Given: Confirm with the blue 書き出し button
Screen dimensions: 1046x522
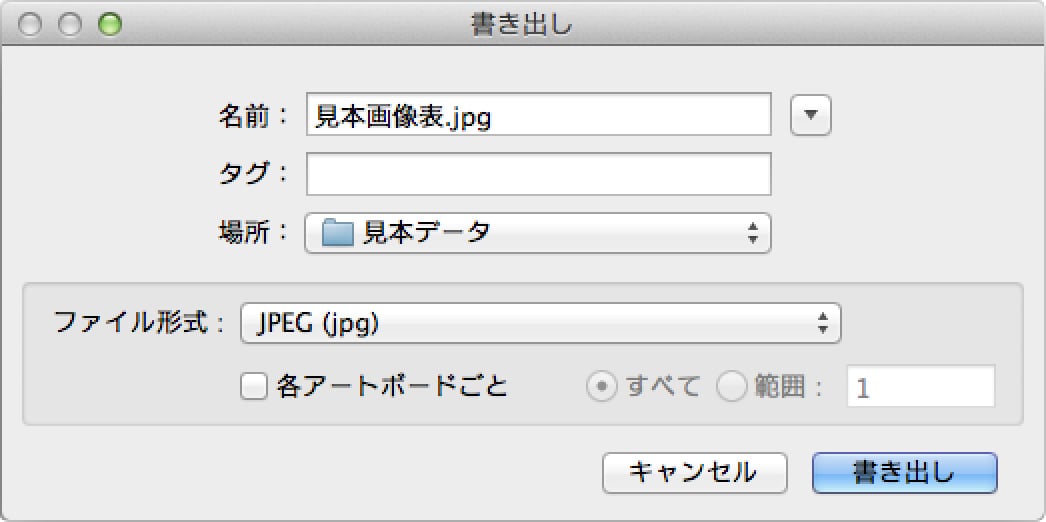Looking at the screenshot, I should click(x=904, y=472).
